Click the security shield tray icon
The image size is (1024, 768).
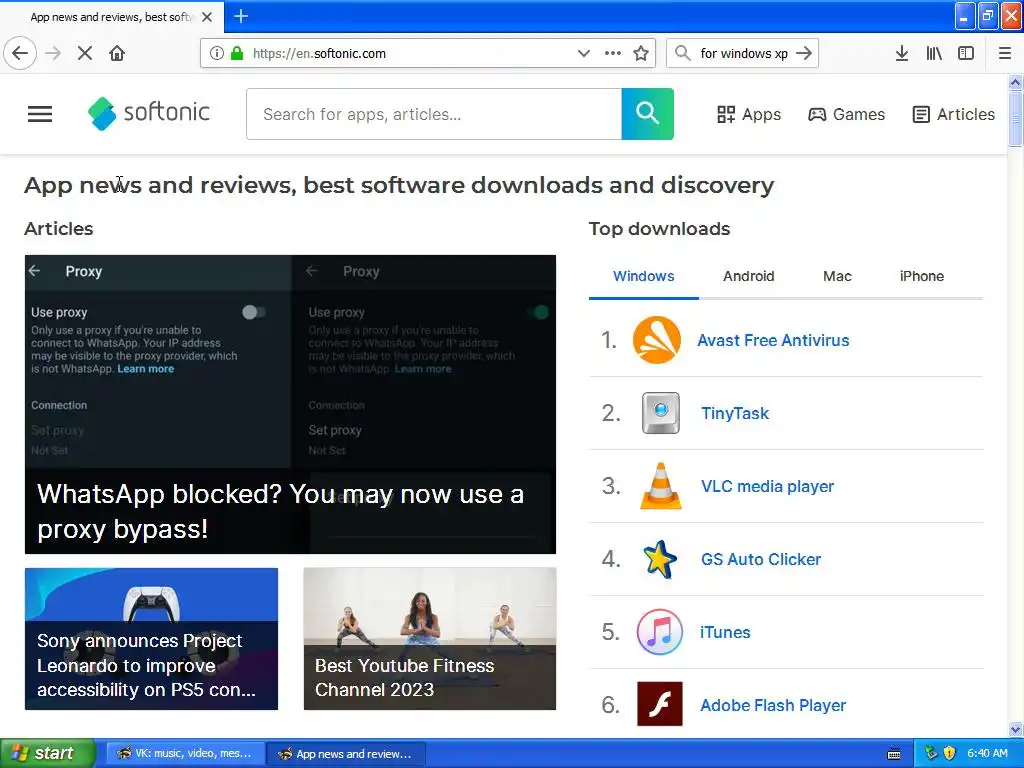[950, 754]
